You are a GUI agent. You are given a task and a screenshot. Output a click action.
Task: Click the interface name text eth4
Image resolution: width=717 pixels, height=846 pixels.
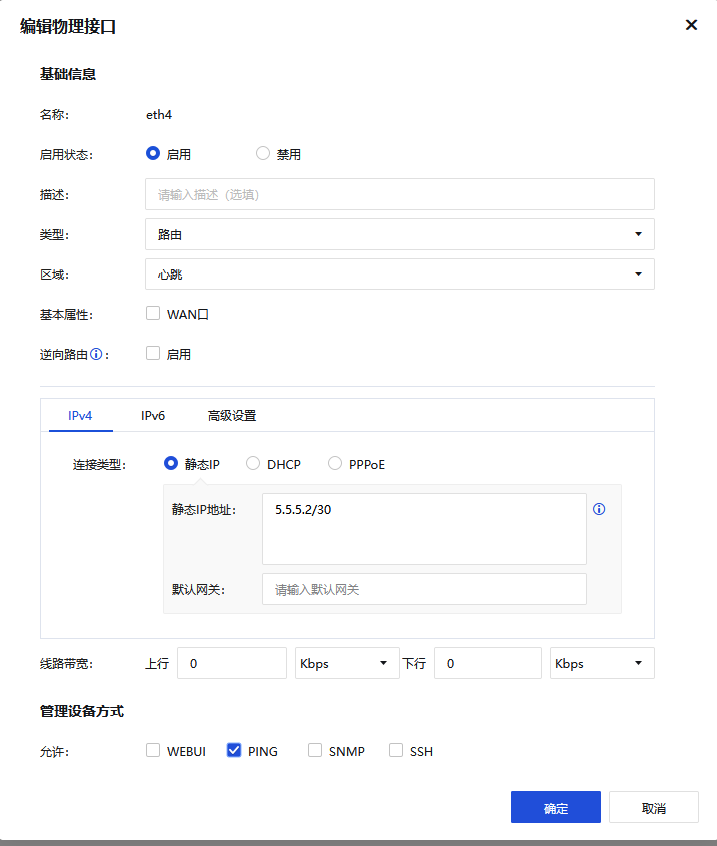coord(159,114)
